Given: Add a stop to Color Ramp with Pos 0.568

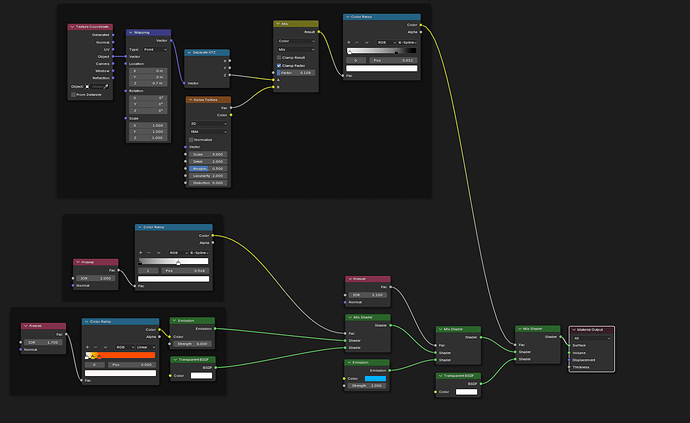Looking at the screenshot, I should point(141,253).
